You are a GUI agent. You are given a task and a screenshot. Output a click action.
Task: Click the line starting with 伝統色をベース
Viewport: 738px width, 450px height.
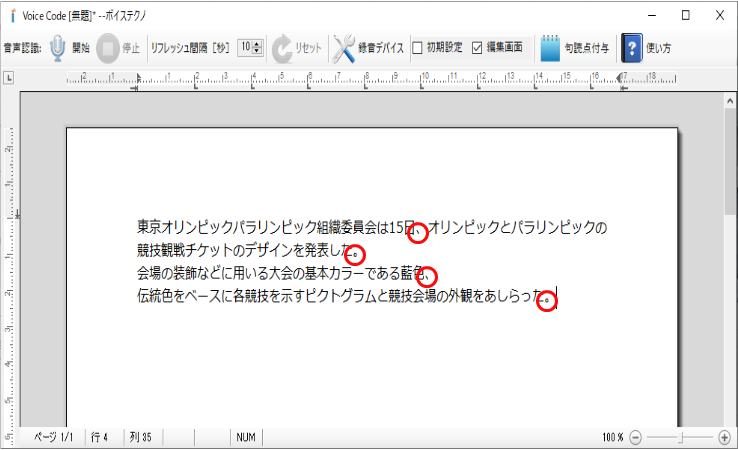344,296
